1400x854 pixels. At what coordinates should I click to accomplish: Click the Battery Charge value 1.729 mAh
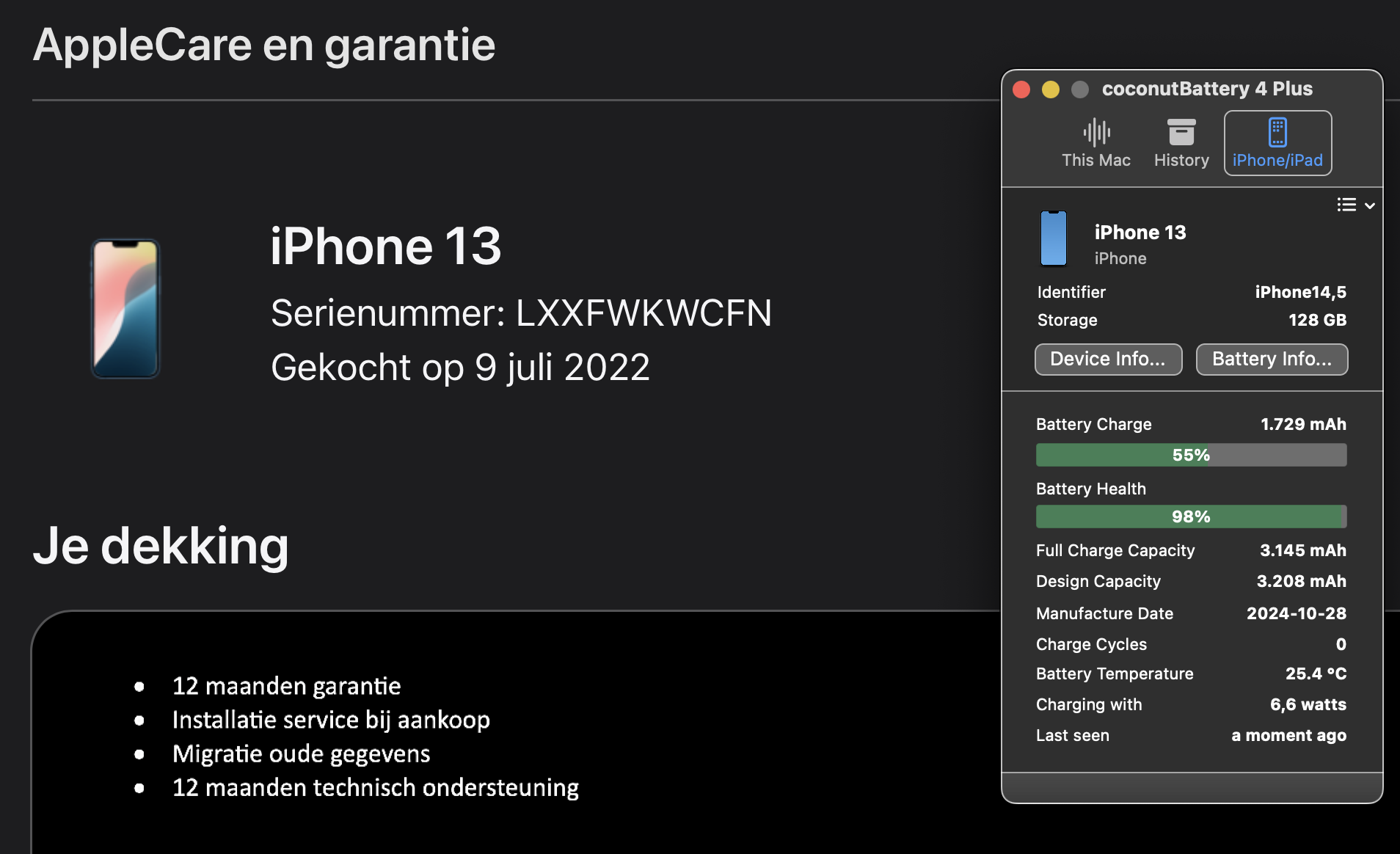click(x=1303, y=424)
